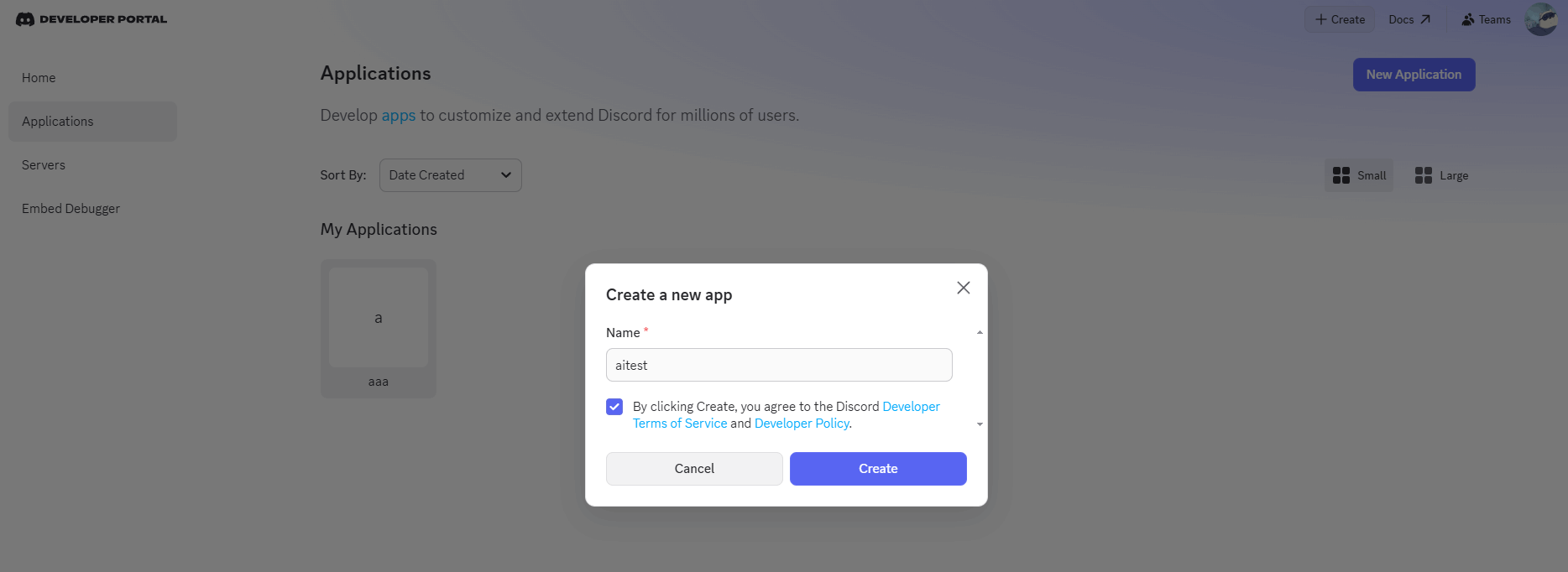Open the Developer Policy link
1568x572 pixels.
tap(802, 424)
